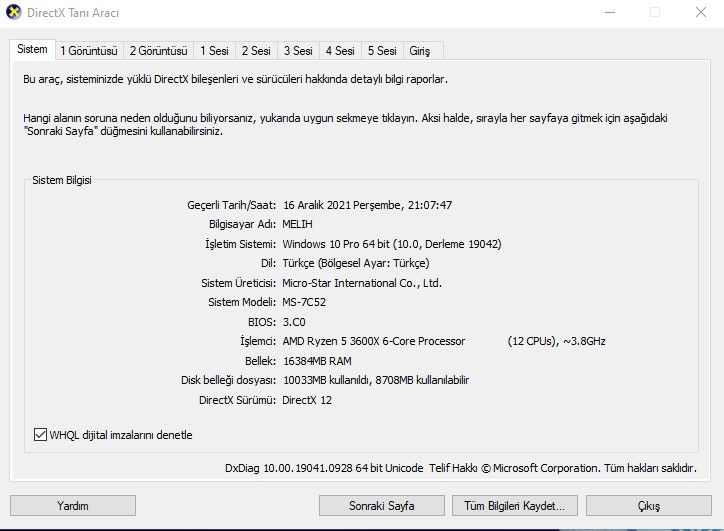Viewport: 724px width, 531px height.
Task: Select the computer name MELIH
Action: point(297,224)
